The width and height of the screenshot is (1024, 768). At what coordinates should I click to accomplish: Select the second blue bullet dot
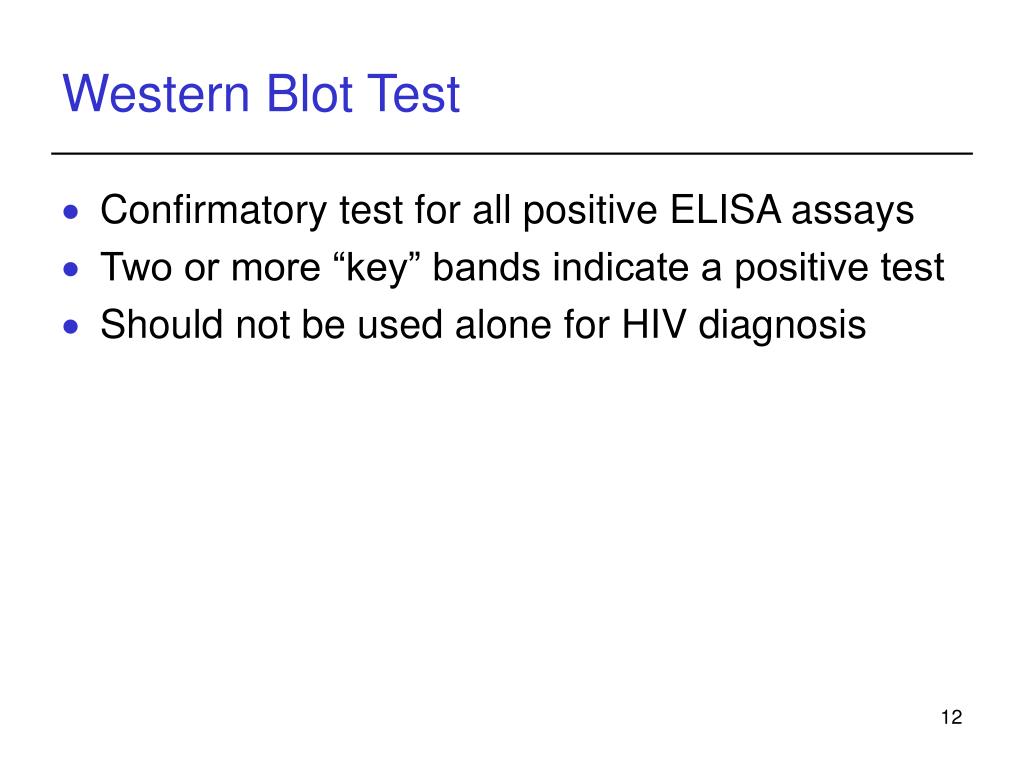tap(71, 269)
